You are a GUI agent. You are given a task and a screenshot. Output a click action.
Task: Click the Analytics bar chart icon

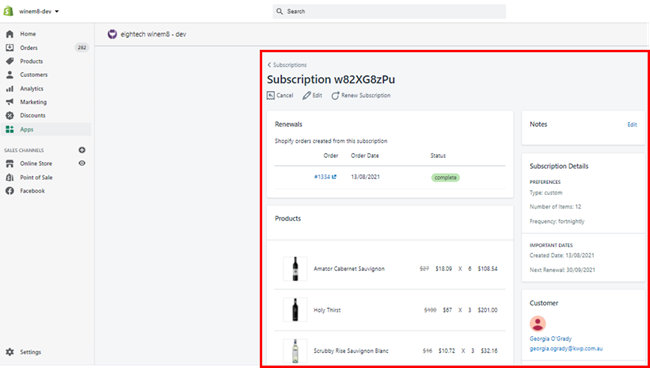10,89
